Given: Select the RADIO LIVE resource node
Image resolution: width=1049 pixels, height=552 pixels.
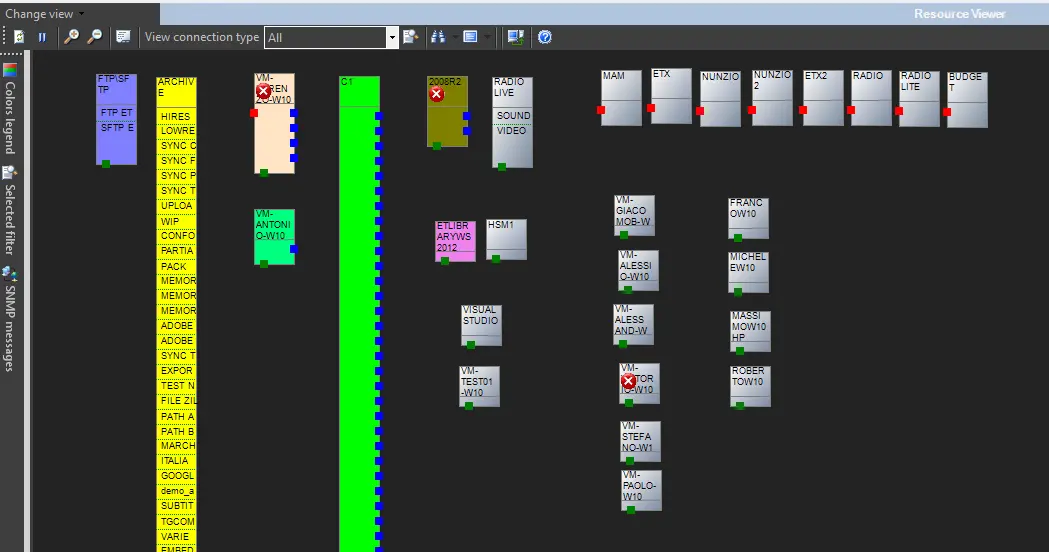Looking at the screenshot, I should 512,88.
